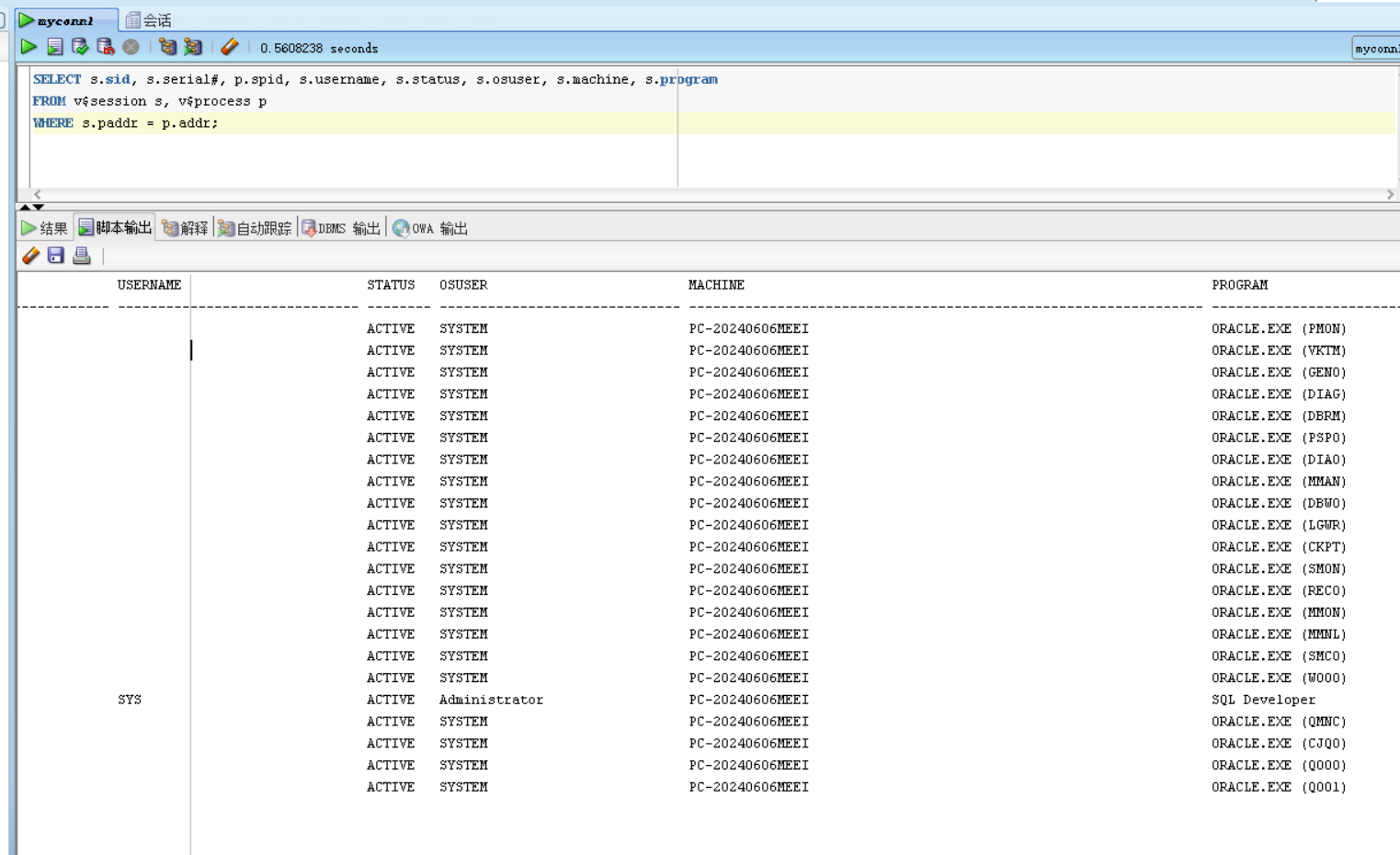This screenshot has height=855, width=1400.
Task: Run the SQL statement with green play icon
Action: 28,47
